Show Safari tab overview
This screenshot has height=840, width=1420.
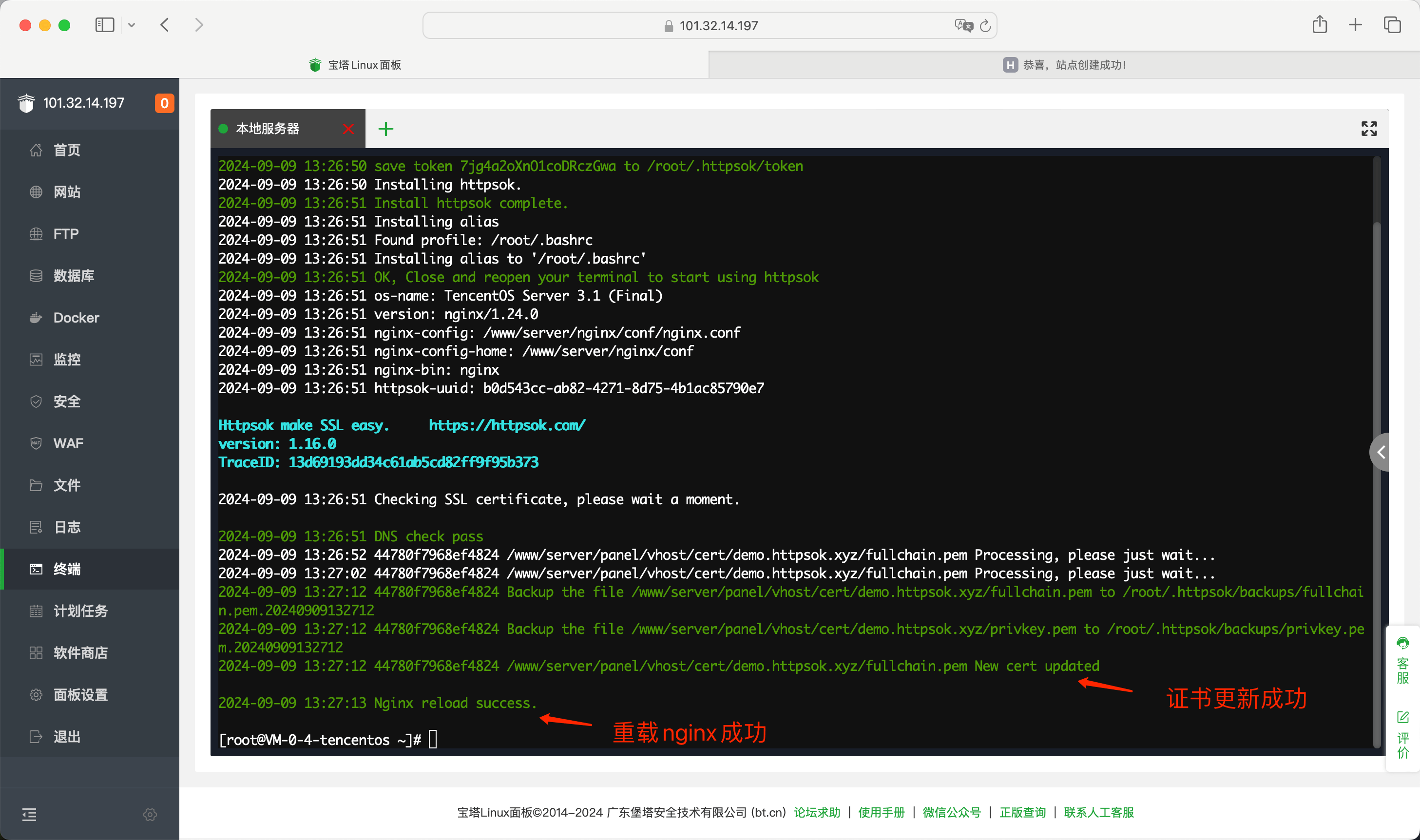[x=1392, y=25]
